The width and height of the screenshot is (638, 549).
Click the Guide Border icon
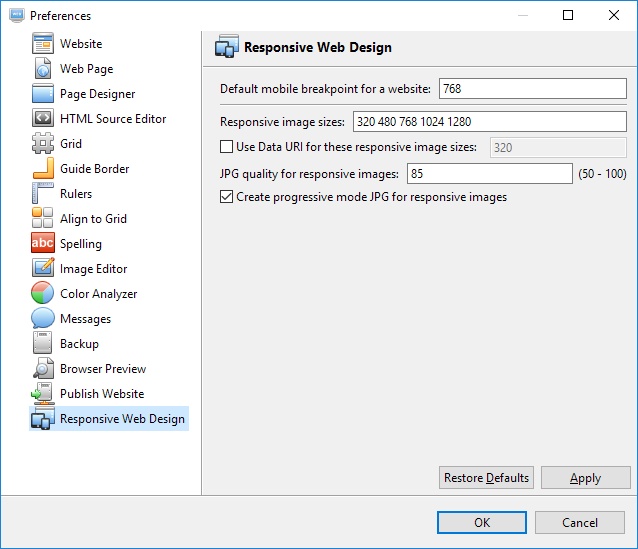pos(43,168)
